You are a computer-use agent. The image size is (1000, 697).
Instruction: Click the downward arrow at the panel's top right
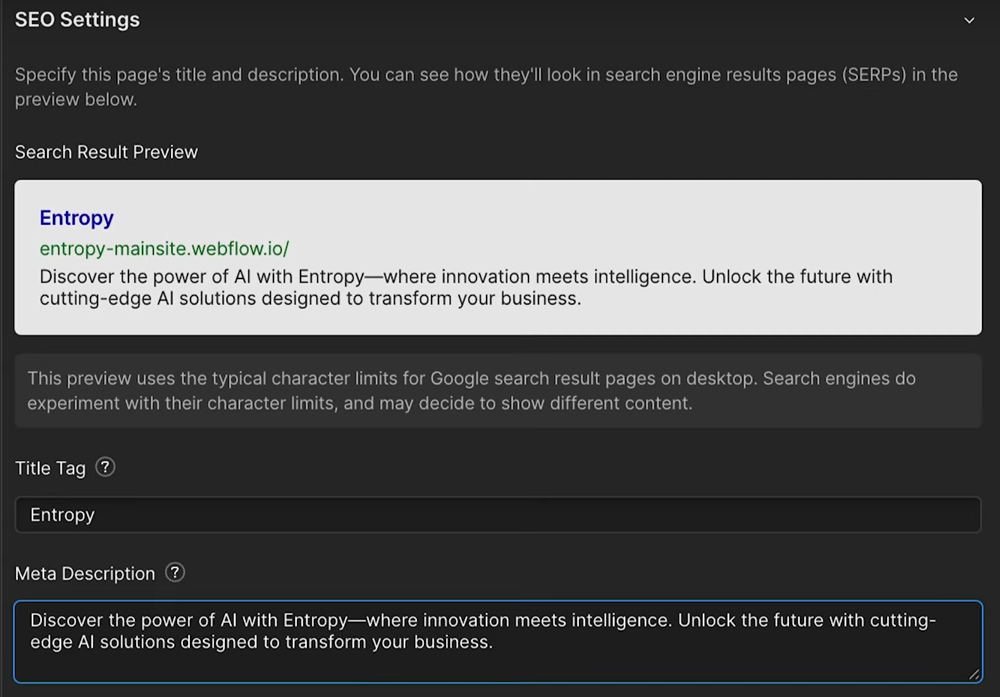[x=968, y=19]
